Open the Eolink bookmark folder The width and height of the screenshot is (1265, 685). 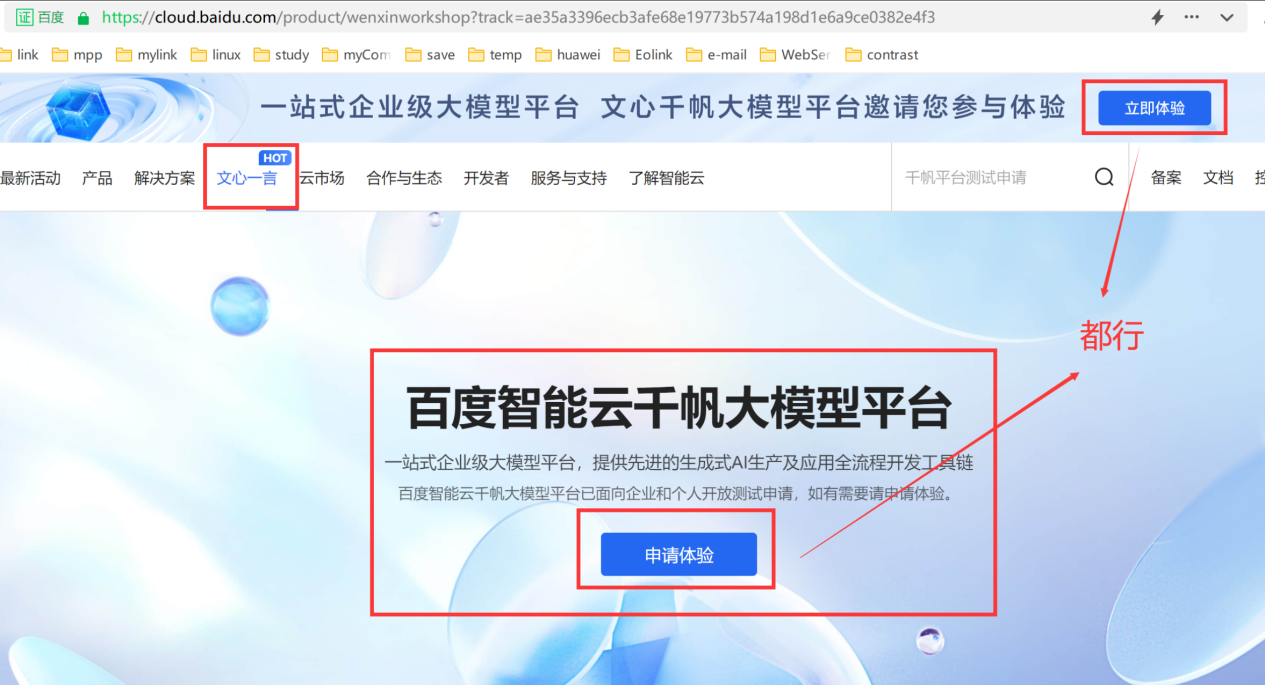click(x=643, y=55)
